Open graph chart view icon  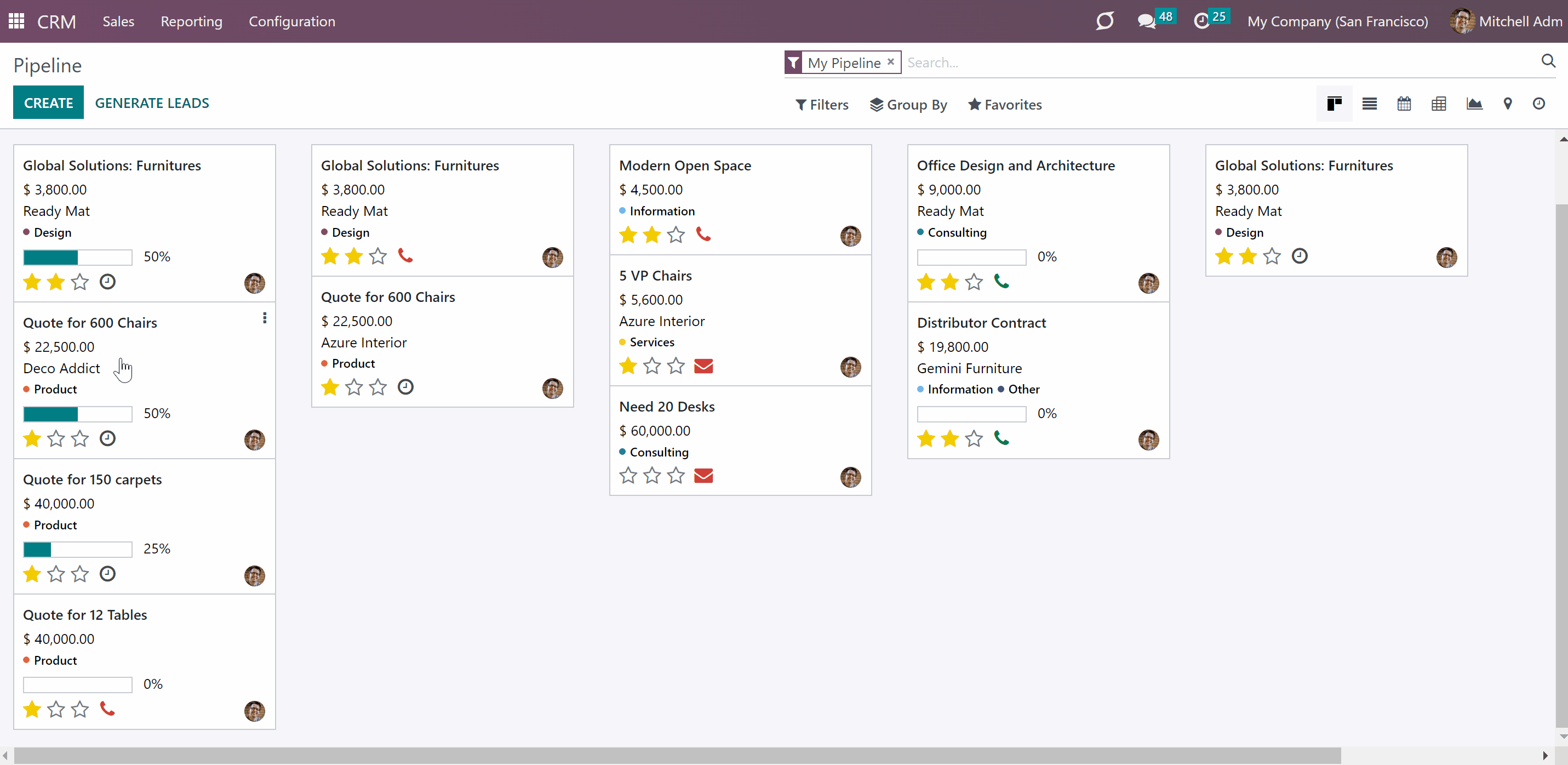pyautogui.click(x=1474, y=104)
